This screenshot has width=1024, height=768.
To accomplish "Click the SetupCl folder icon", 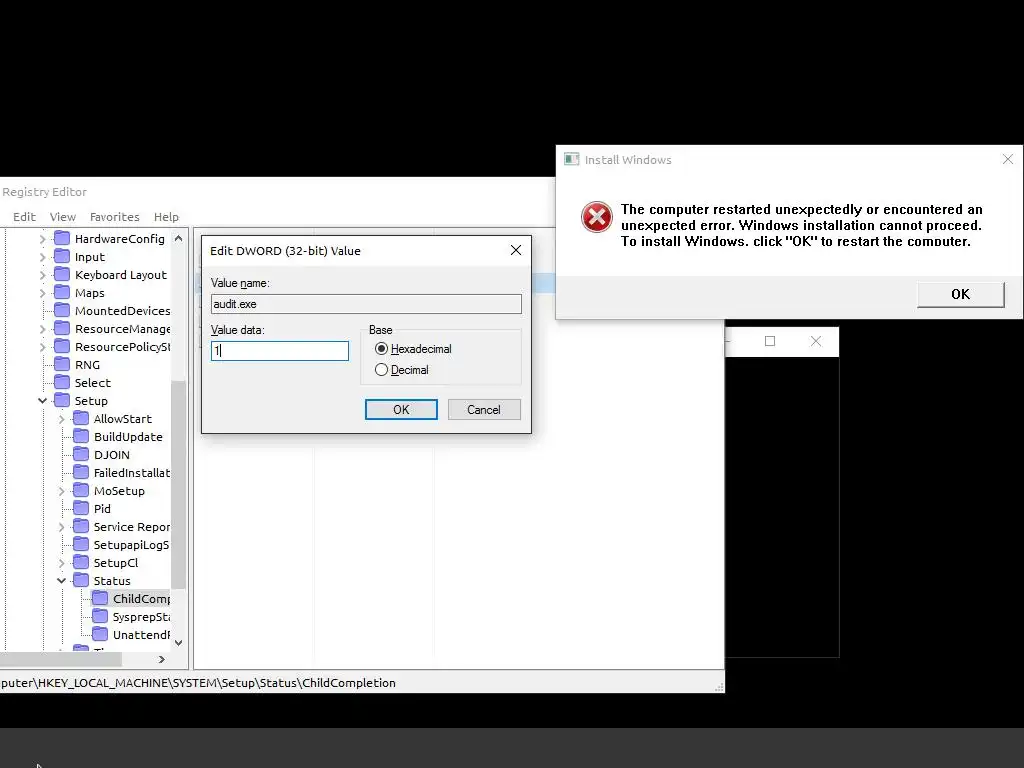I will click(x=81, y=562).
